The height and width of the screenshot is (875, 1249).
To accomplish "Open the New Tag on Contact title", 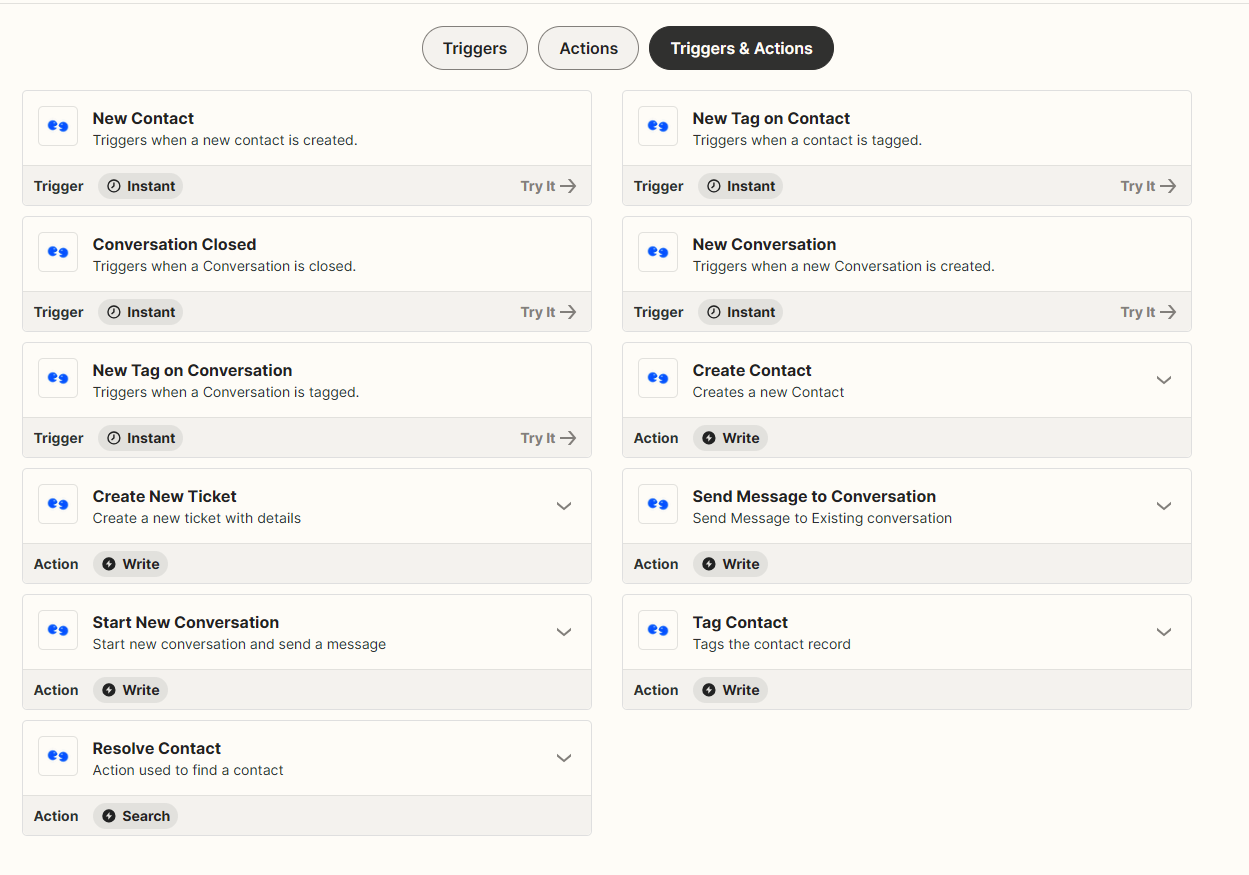I will tap(771, 118).
